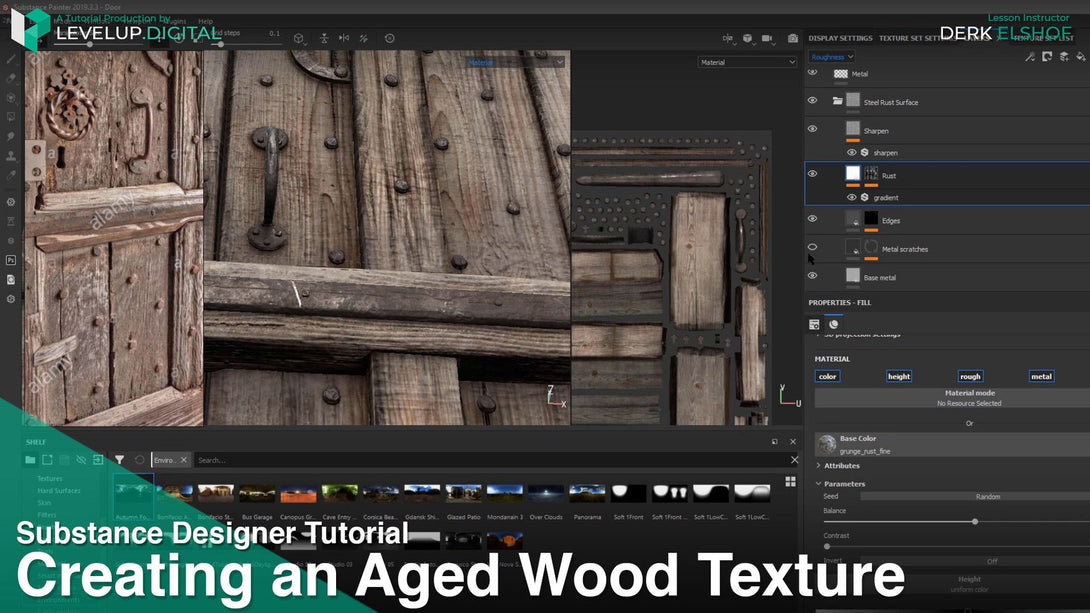Select the smudge tool in left toolbar
1090x613 pixels.
(10, 136)
